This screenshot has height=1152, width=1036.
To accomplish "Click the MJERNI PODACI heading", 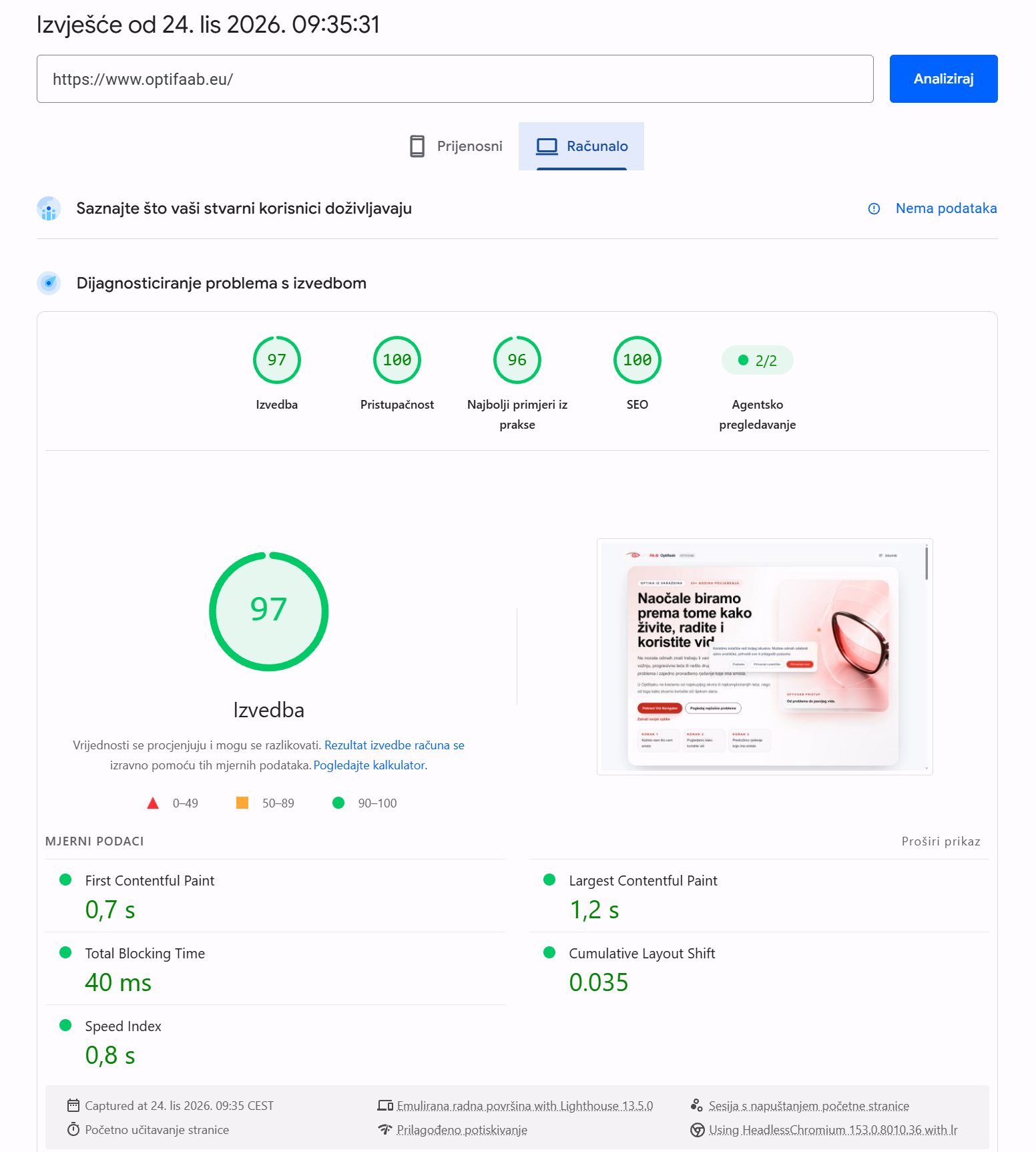I will (95, 841).
